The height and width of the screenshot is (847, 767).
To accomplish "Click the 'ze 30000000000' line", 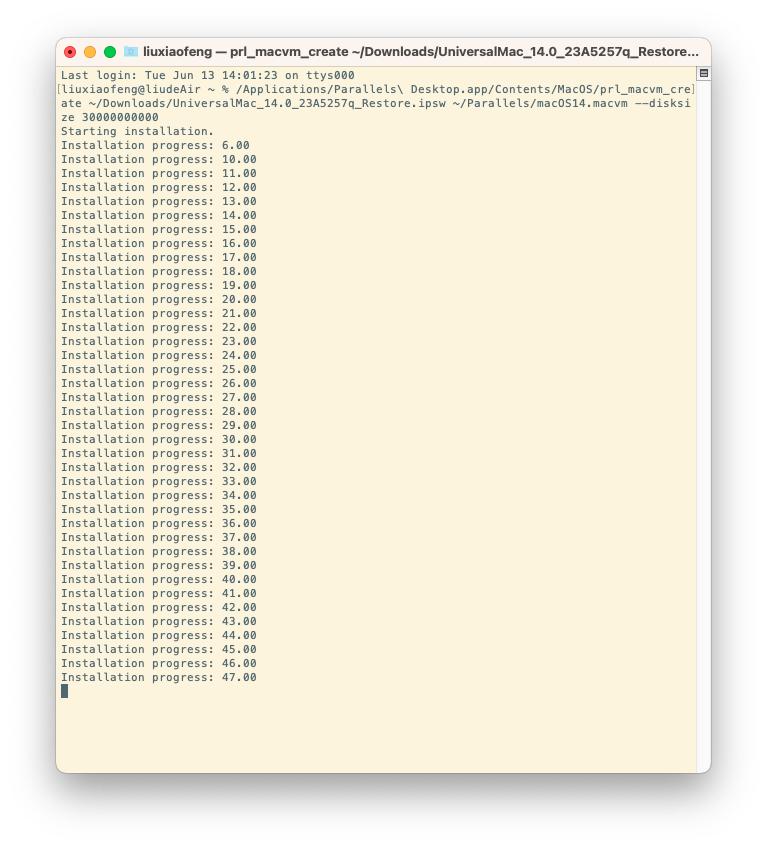I will click(110, 117).
